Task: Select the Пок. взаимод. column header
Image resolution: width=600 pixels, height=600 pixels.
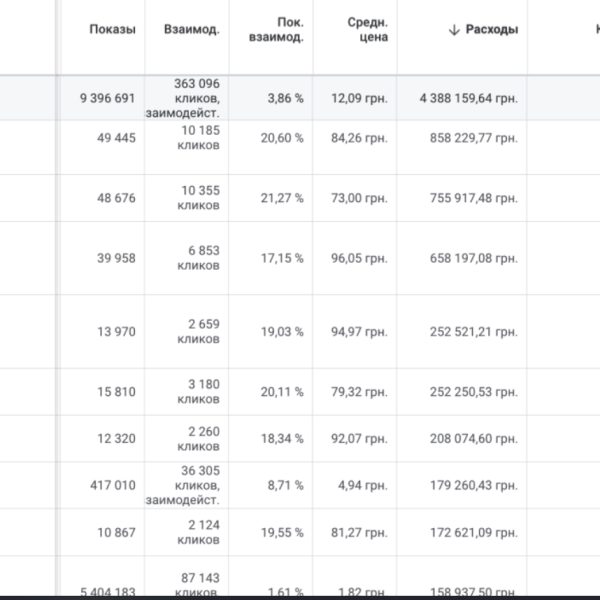Action: (x=277, y=29)
